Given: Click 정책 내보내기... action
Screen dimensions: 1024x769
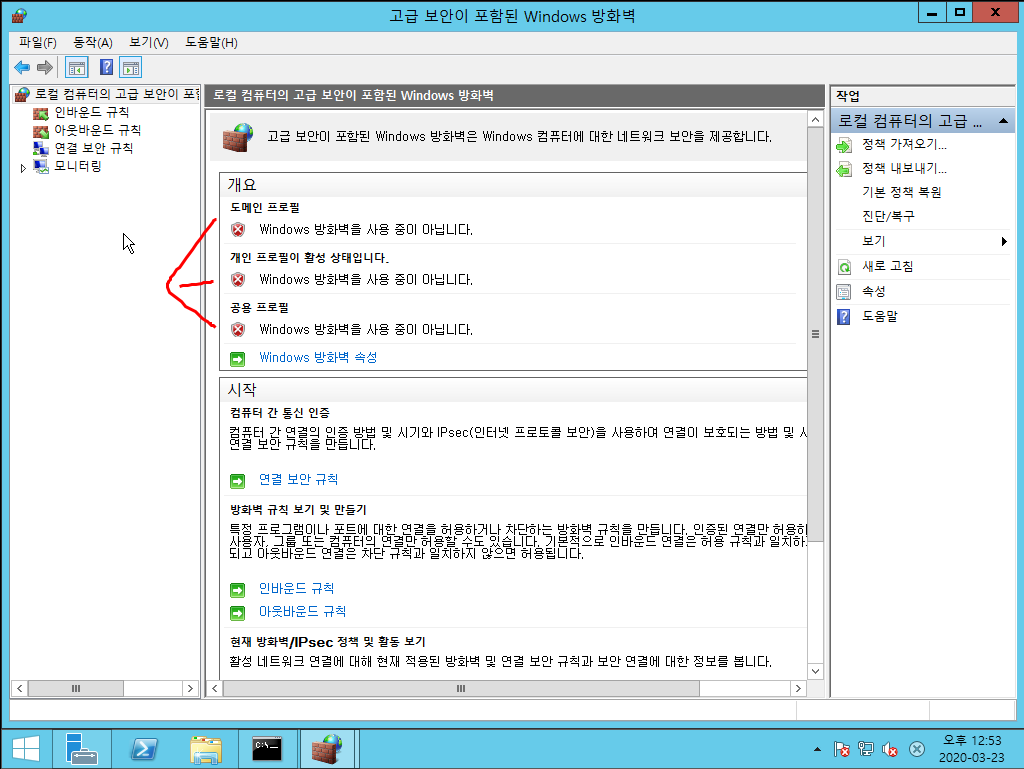Looking at the screenshot, I should click(904, 168).
